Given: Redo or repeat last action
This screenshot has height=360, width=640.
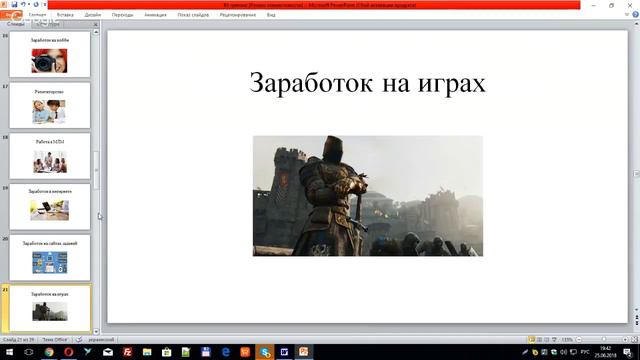Looking at the screenshot, I should click(36, 4).
